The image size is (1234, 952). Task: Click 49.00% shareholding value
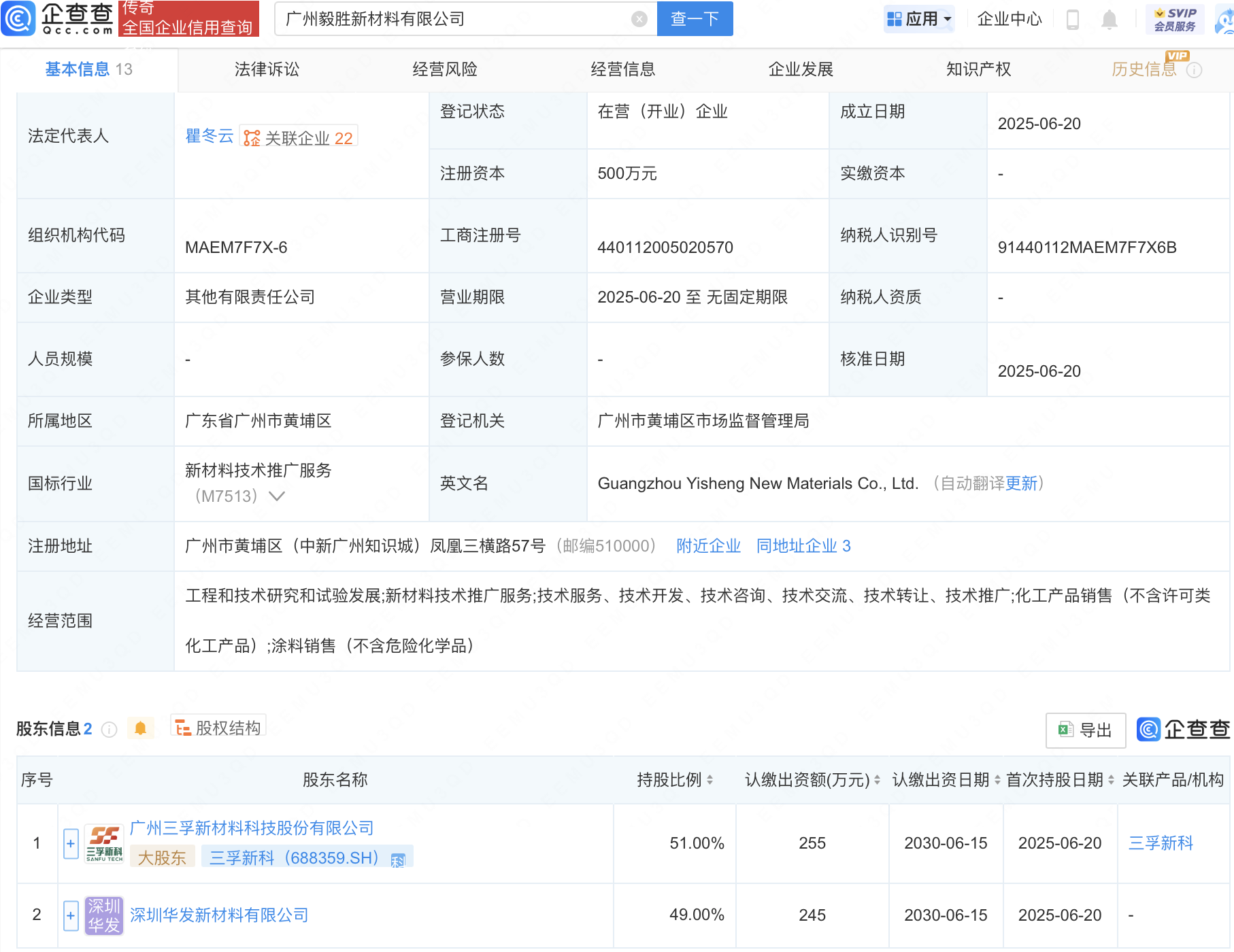(x=697, y=915)
